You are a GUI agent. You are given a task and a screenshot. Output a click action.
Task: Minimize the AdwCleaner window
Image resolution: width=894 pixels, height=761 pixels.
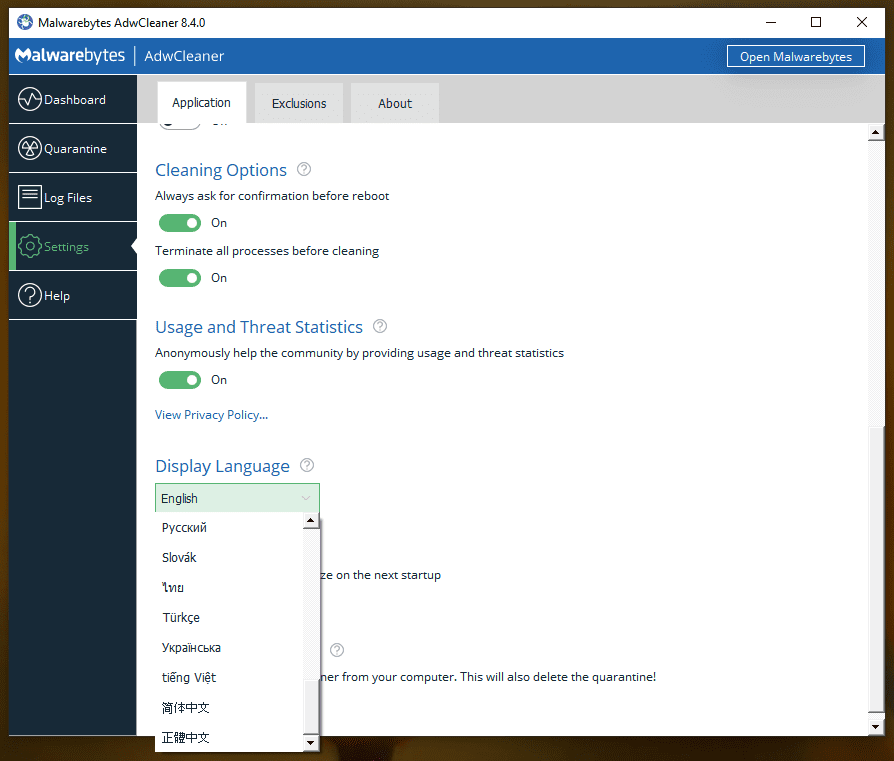[771, 22]
